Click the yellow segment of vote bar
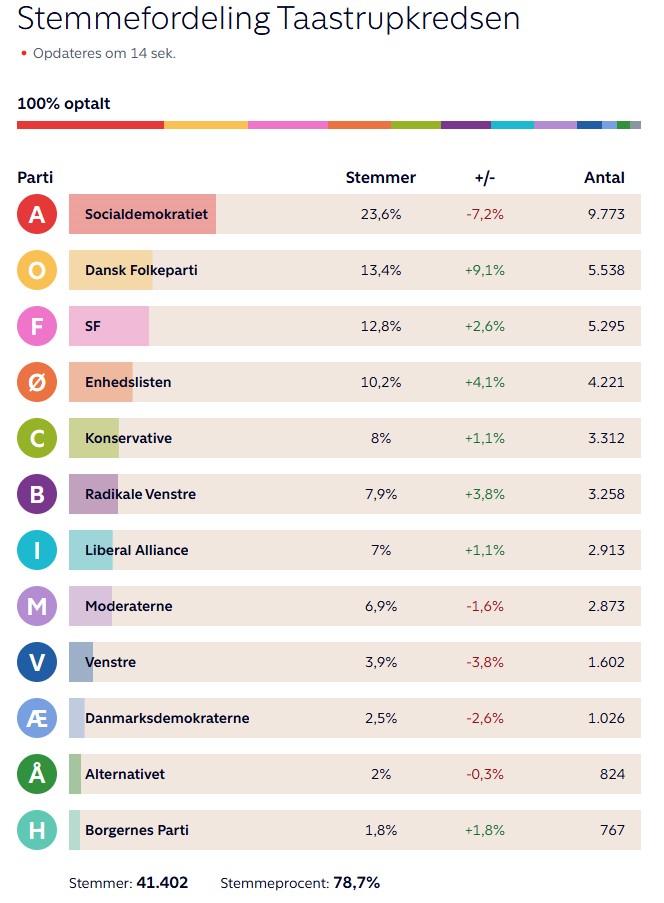 (x=206, y=125)
